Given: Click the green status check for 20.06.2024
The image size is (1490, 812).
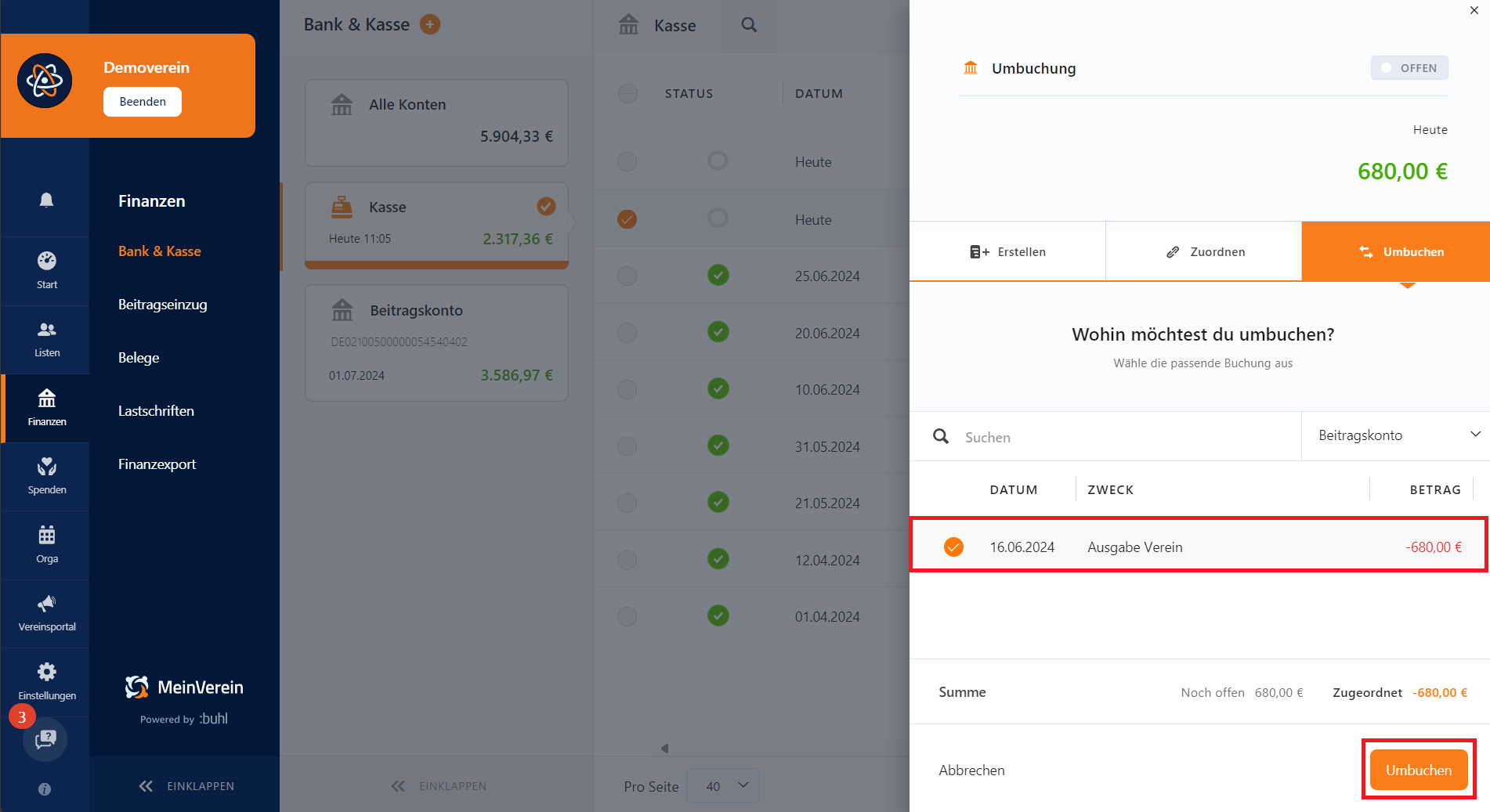Looking at the screenshot, I should click(x=718, y=332).
